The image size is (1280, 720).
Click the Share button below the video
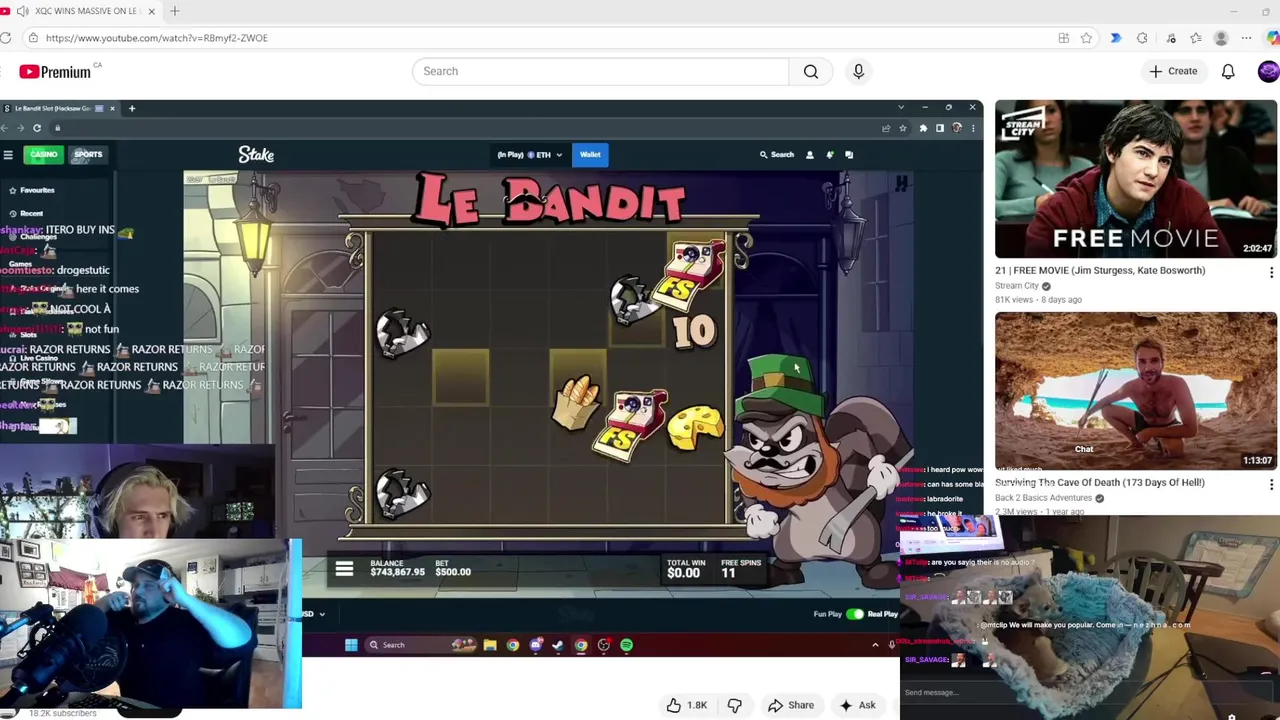tap(791, 705)
